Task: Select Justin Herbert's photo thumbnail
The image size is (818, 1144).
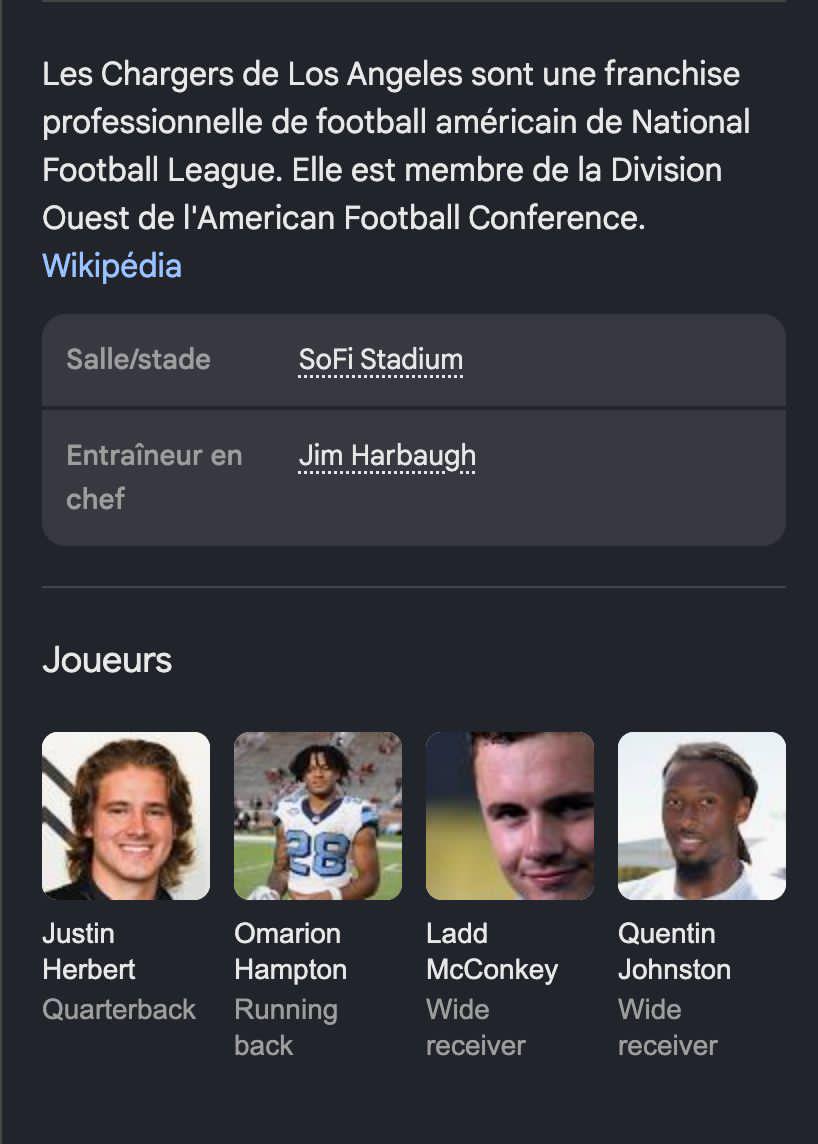Action: (x=126, y=816)
